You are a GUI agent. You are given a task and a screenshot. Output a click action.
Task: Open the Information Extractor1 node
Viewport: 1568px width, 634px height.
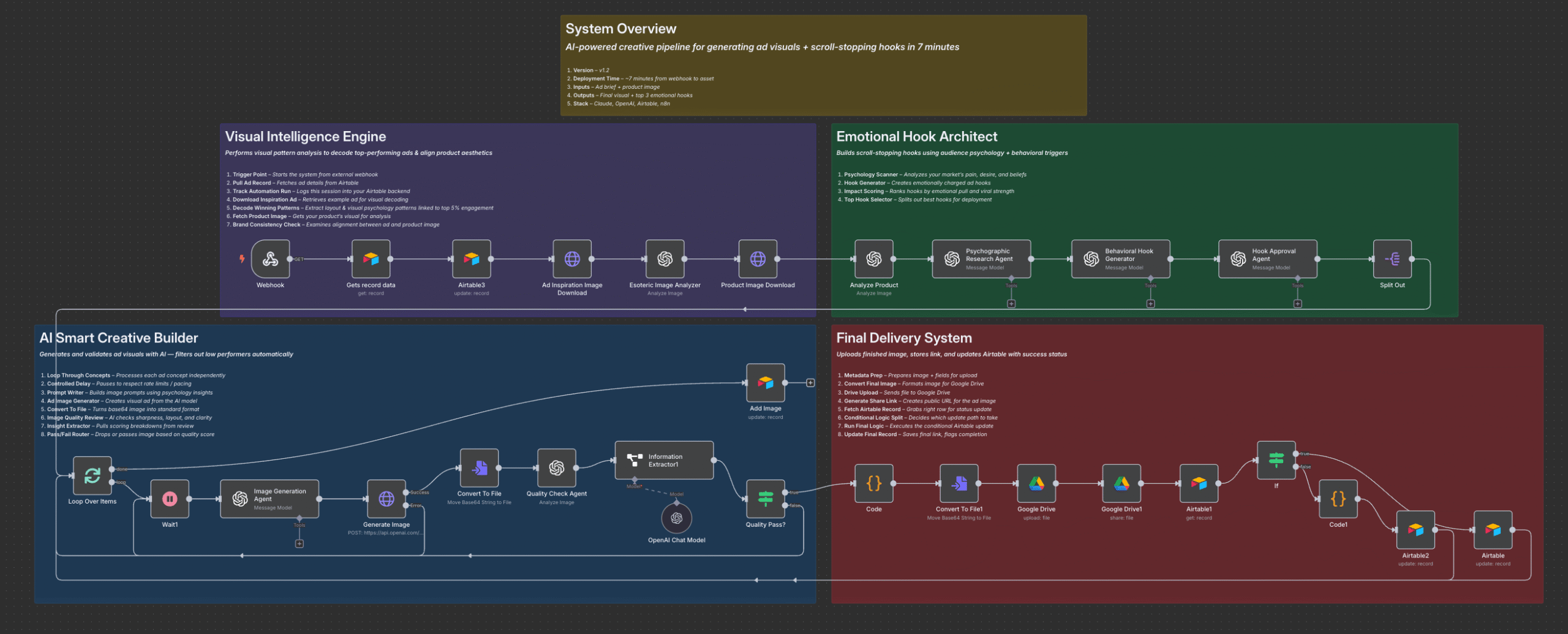coord(664,460)
